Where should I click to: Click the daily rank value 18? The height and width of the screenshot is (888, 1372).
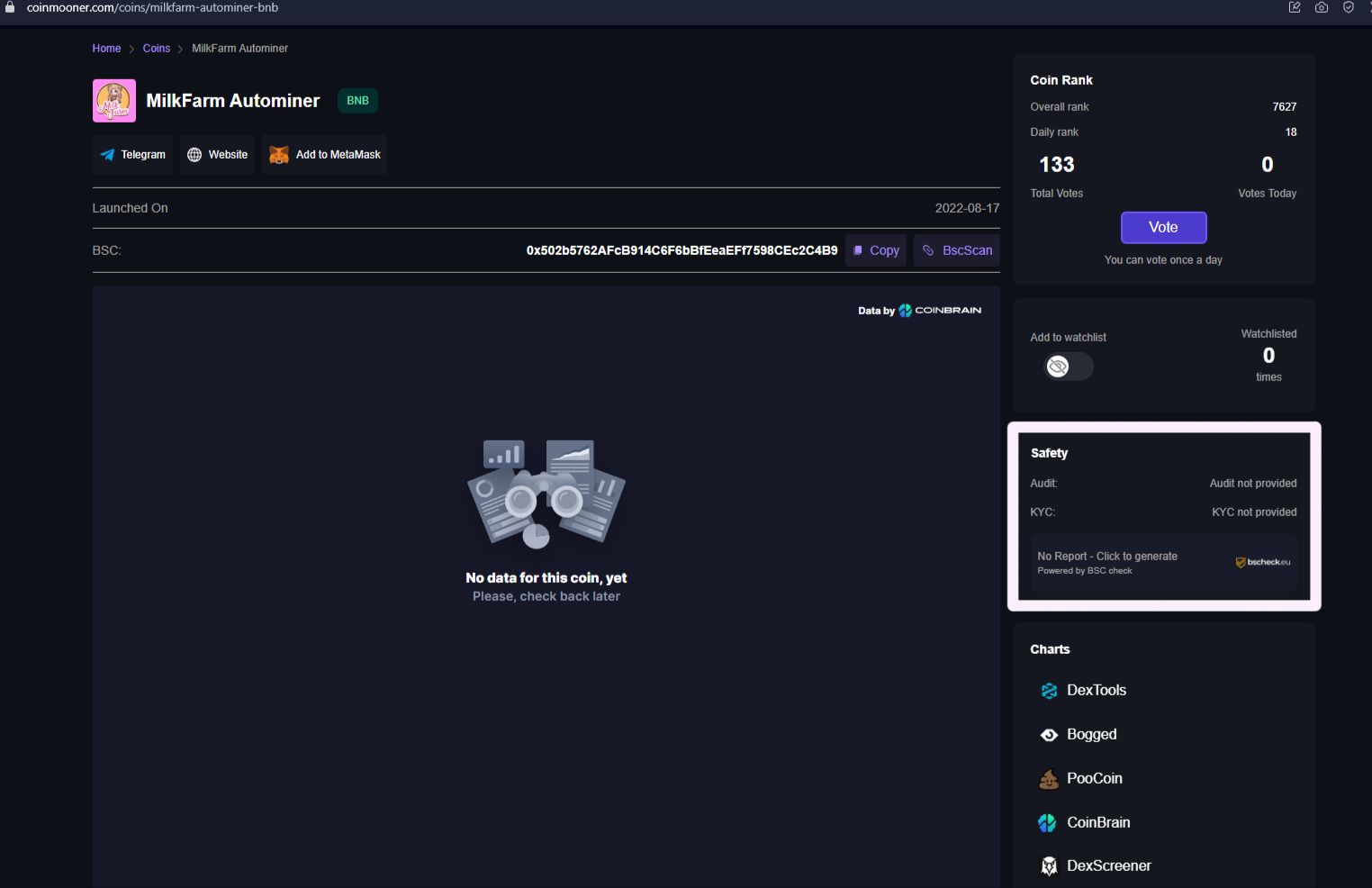1291,132
